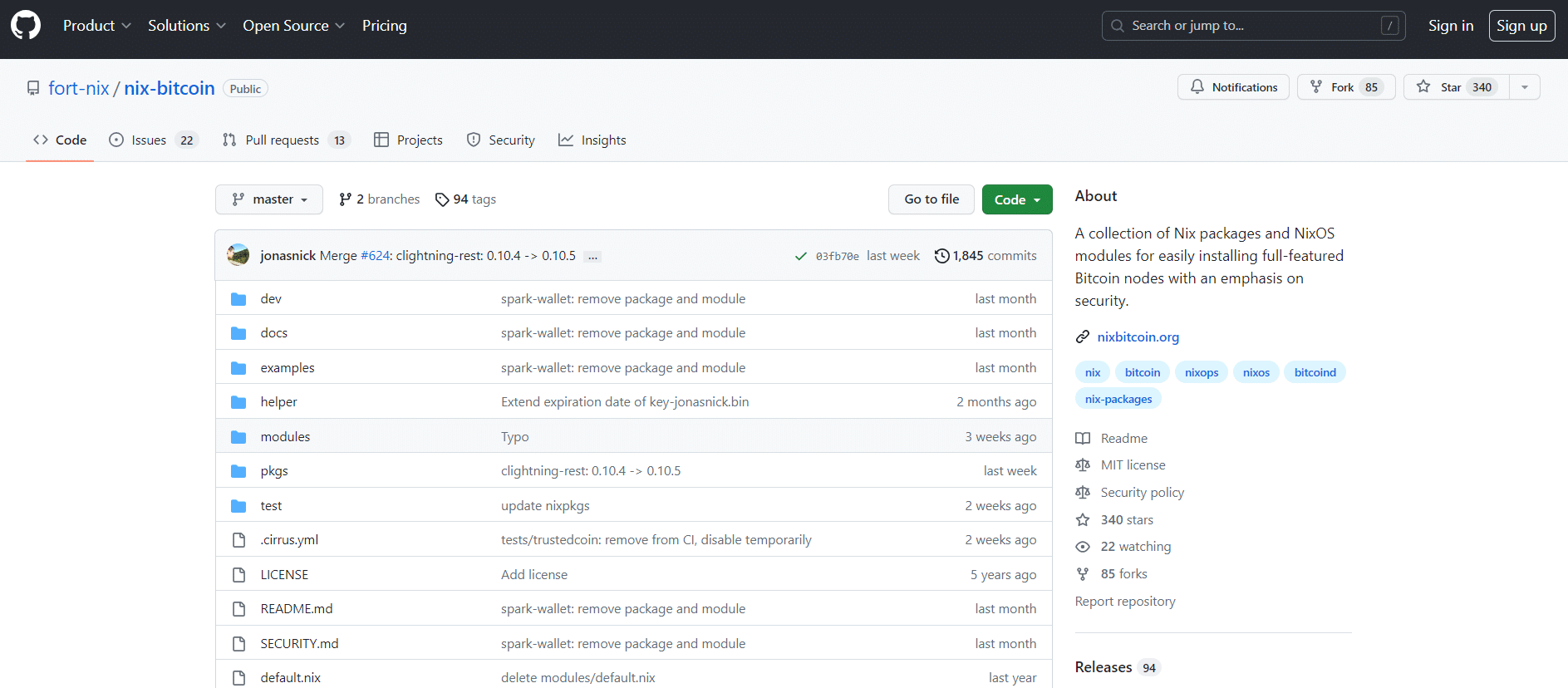
Task: Select the fork icon beside 85 forks
Action: click(1083, 574)
